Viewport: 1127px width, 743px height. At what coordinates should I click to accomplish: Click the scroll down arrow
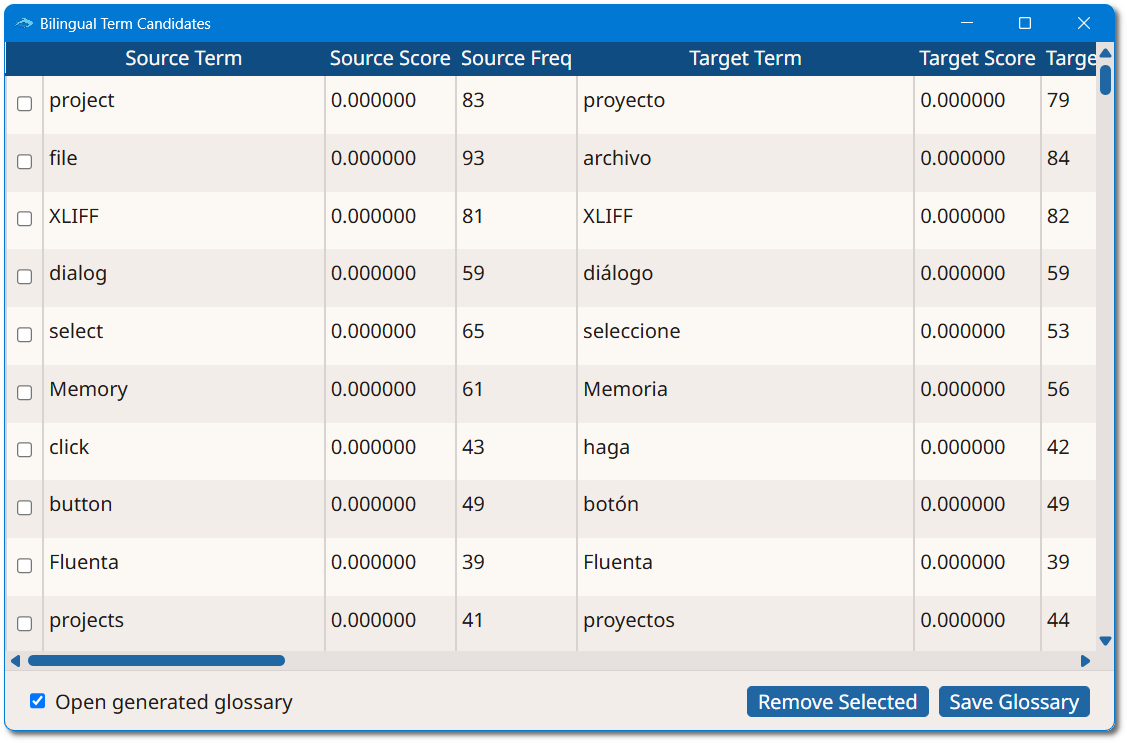click(1105, 641)
